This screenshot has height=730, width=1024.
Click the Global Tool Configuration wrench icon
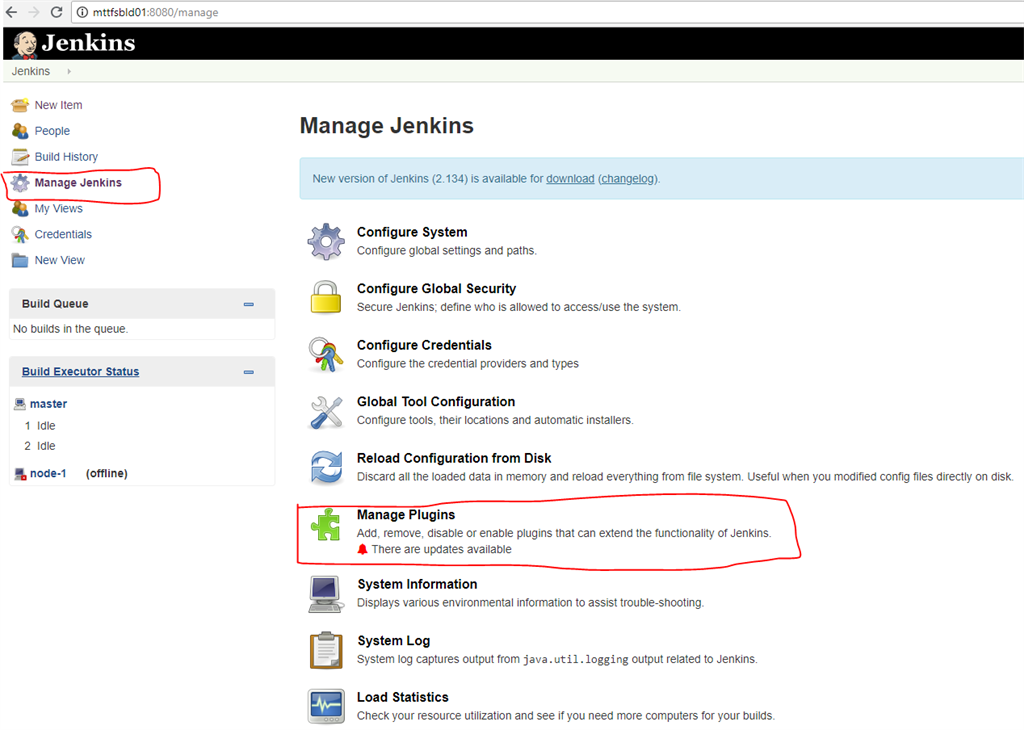point(326,411)
